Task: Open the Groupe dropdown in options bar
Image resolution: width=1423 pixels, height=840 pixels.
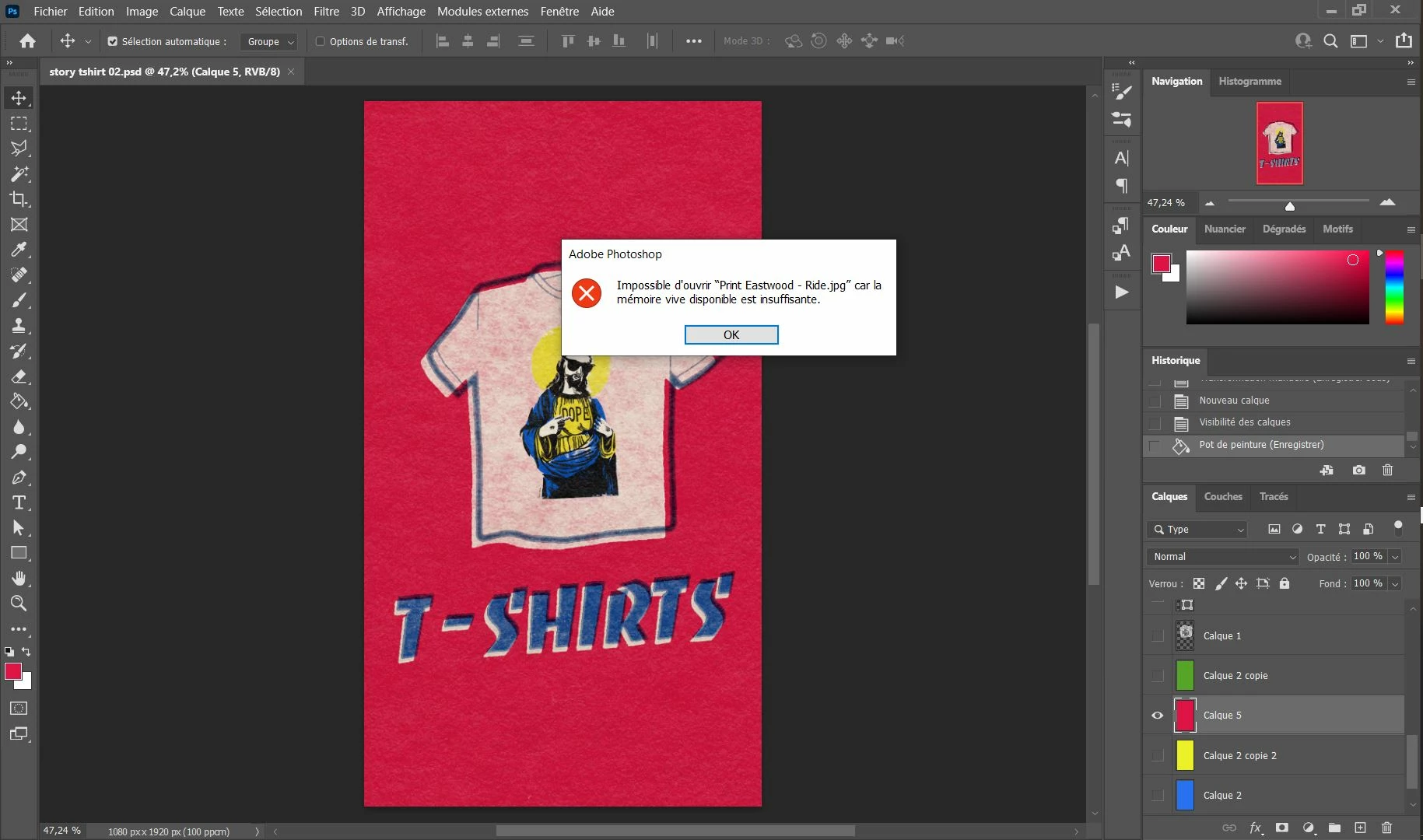Action: pos(269,41)
